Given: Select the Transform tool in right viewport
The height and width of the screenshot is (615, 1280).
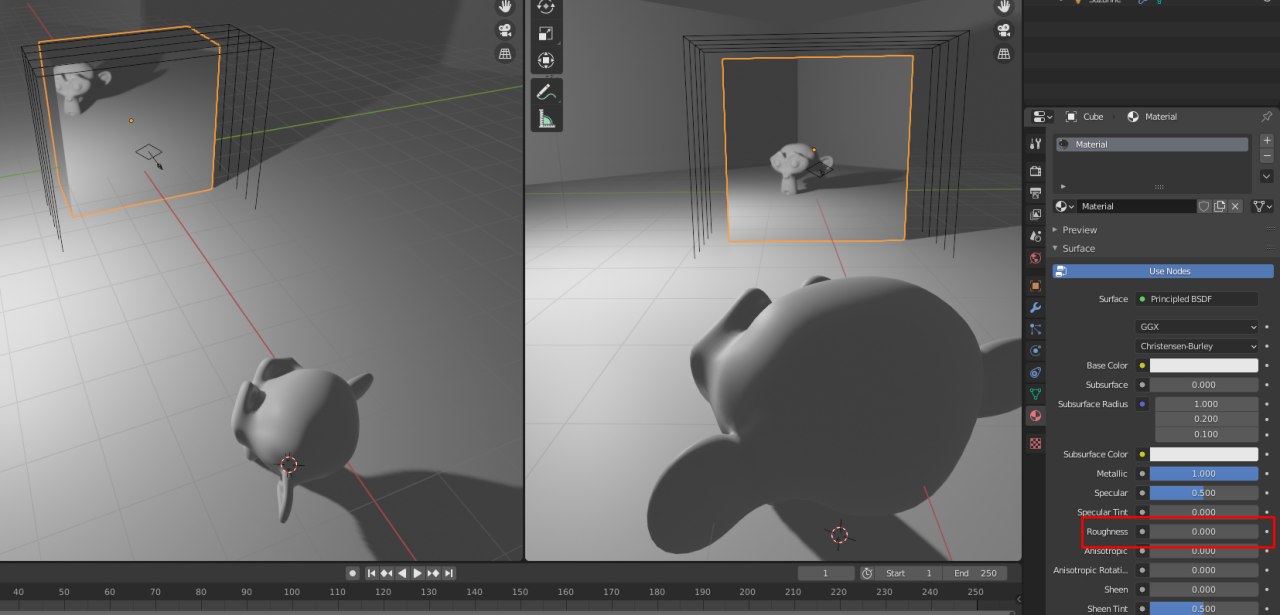Looking at the screenshot, I should point(546,59).
